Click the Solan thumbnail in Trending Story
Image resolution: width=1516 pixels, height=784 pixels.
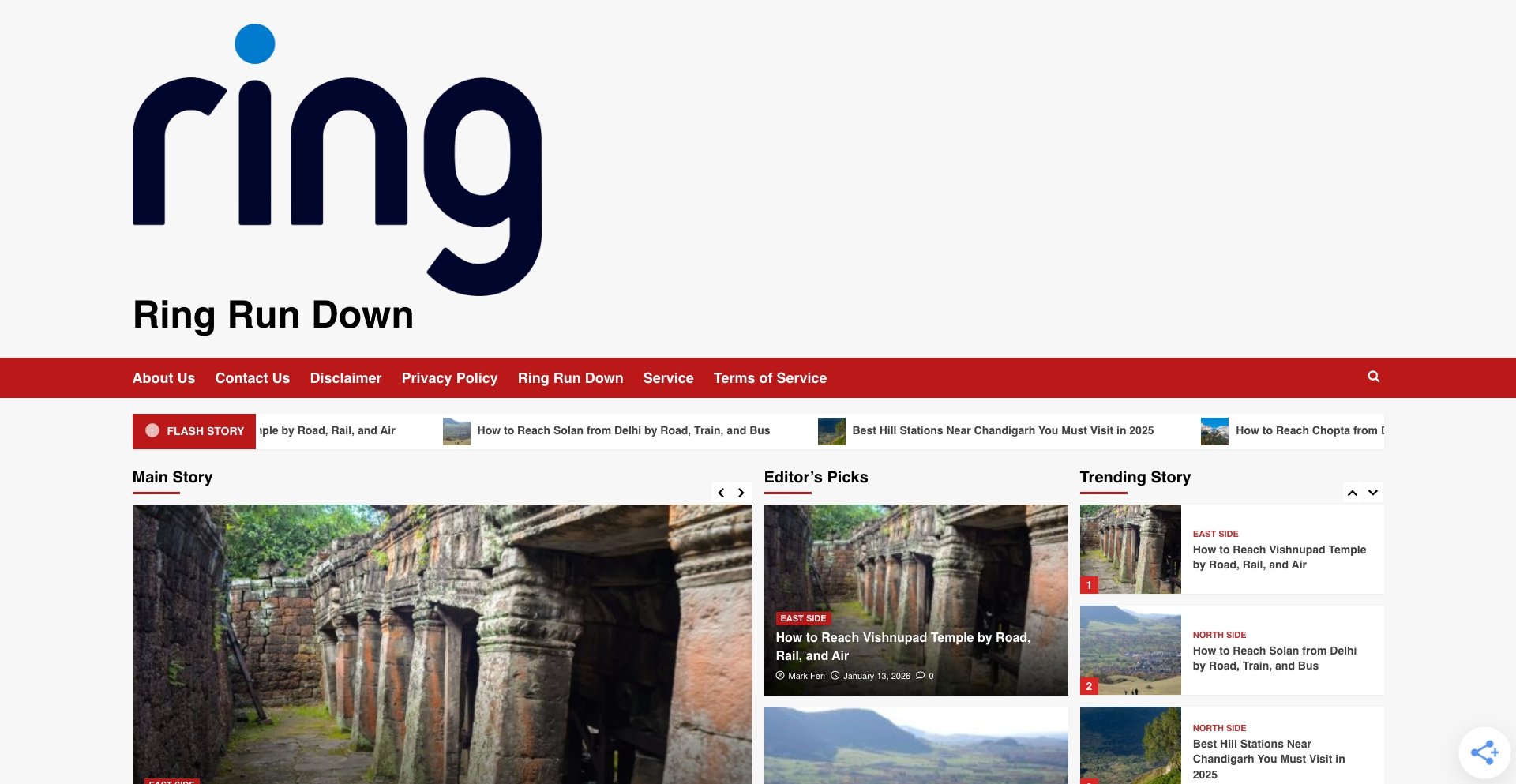1130,650
